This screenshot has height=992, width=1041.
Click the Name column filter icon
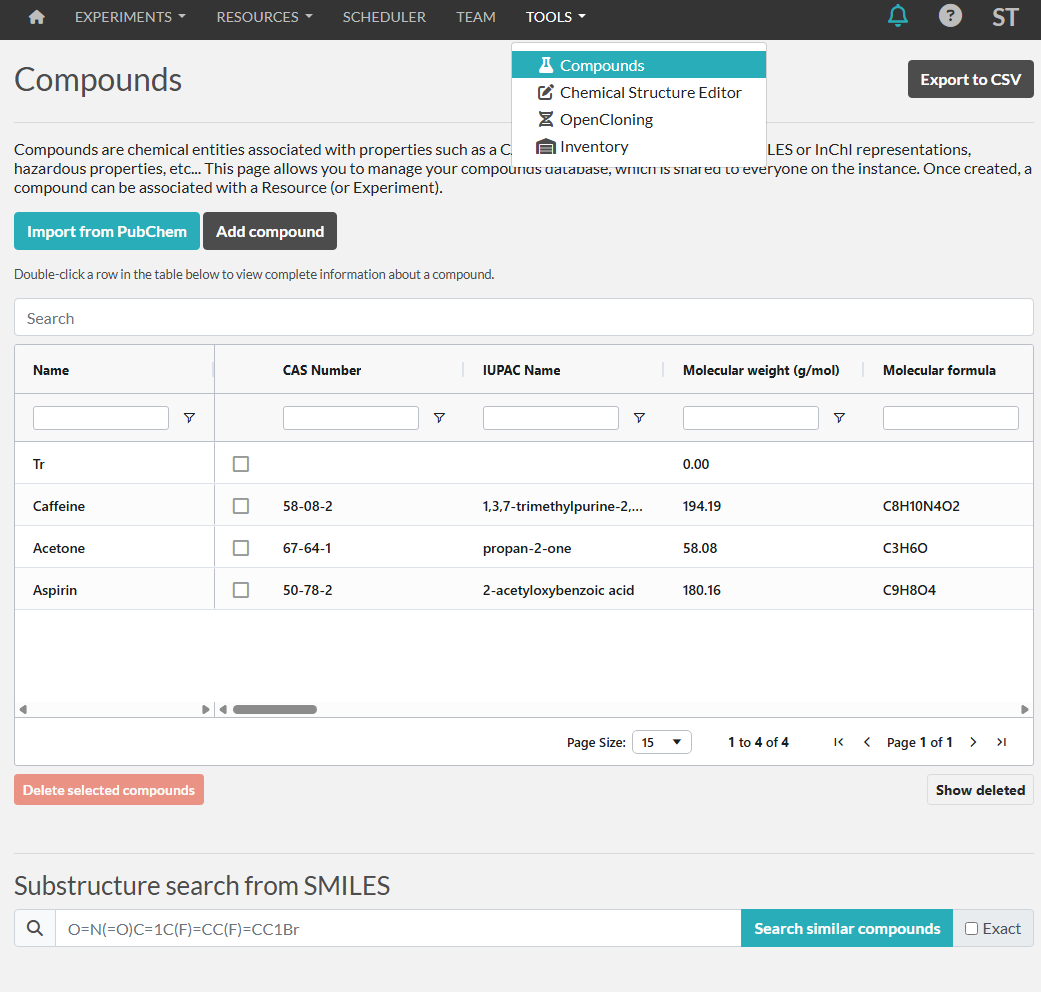coord(189,418)
